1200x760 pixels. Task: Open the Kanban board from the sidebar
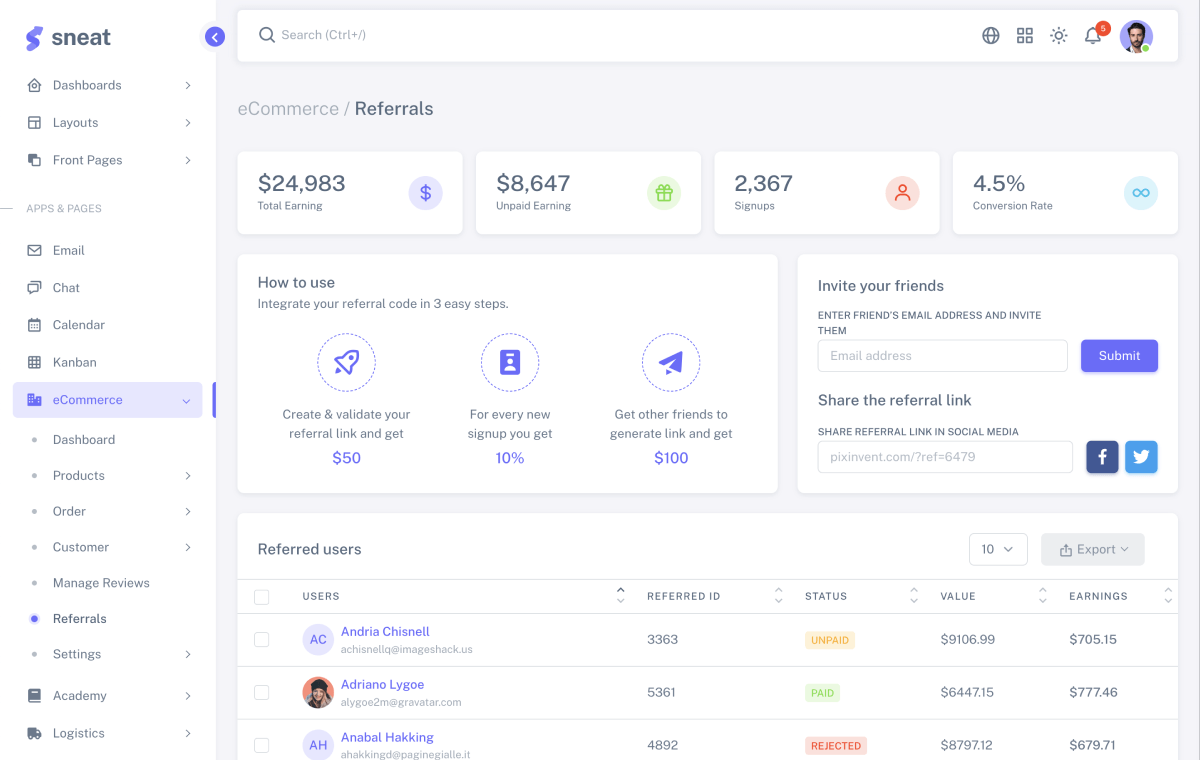(76, 362)
